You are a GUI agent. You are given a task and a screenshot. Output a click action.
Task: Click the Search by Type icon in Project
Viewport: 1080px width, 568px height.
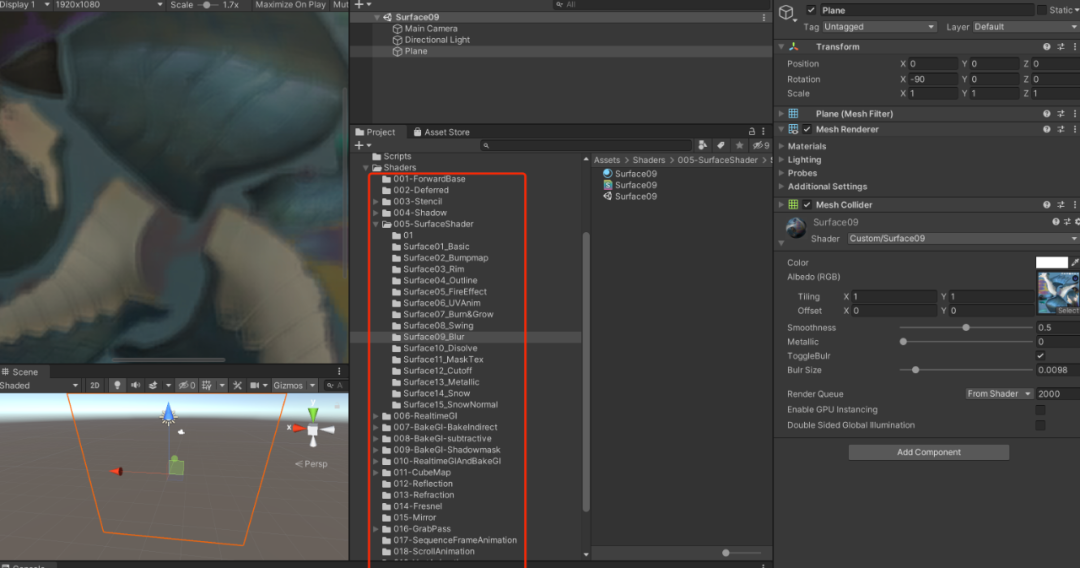click(703, 145)
